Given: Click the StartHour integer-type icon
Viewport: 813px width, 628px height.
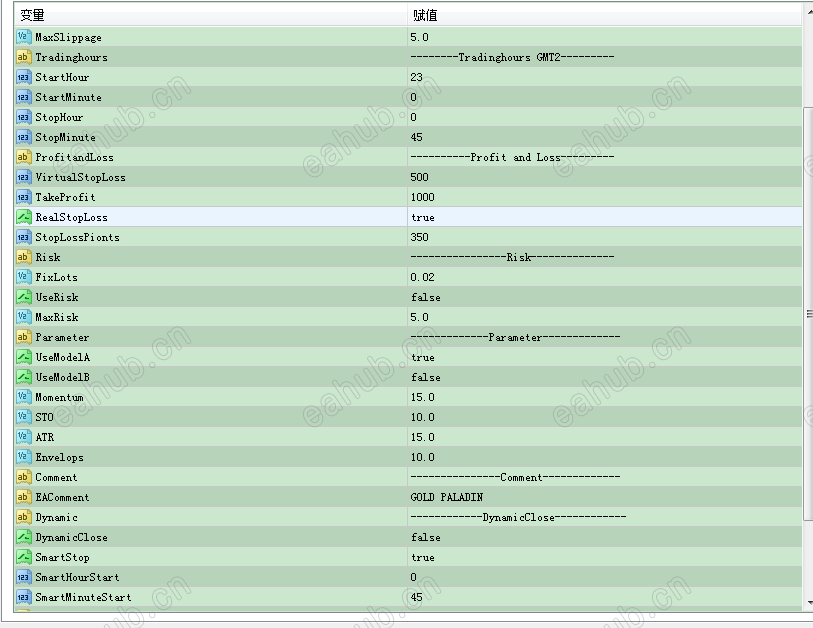Looking at the screenshot, I should pyautogui.click(x=23, y=77).
